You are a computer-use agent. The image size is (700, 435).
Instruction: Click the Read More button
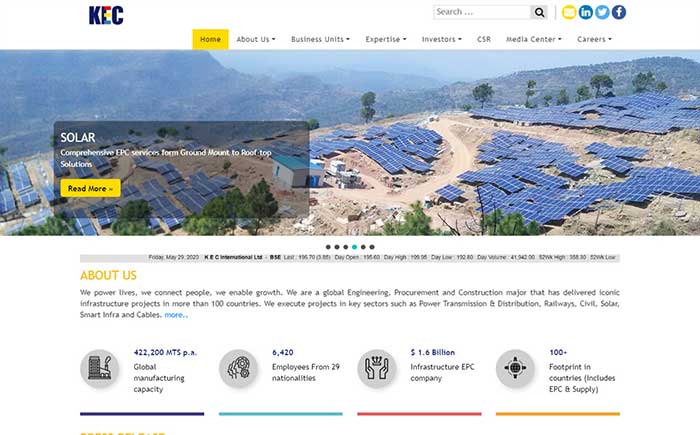click(x=91, y=188)
